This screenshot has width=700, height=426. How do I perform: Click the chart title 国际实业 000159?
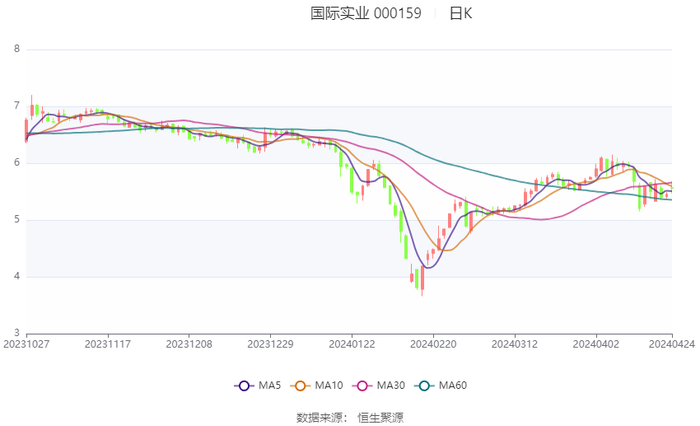(366, 14)
